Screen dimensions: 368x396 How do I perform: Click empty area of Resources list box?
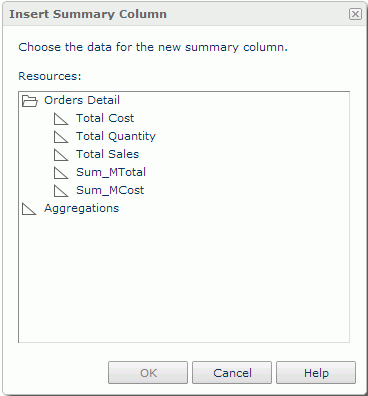184,277
